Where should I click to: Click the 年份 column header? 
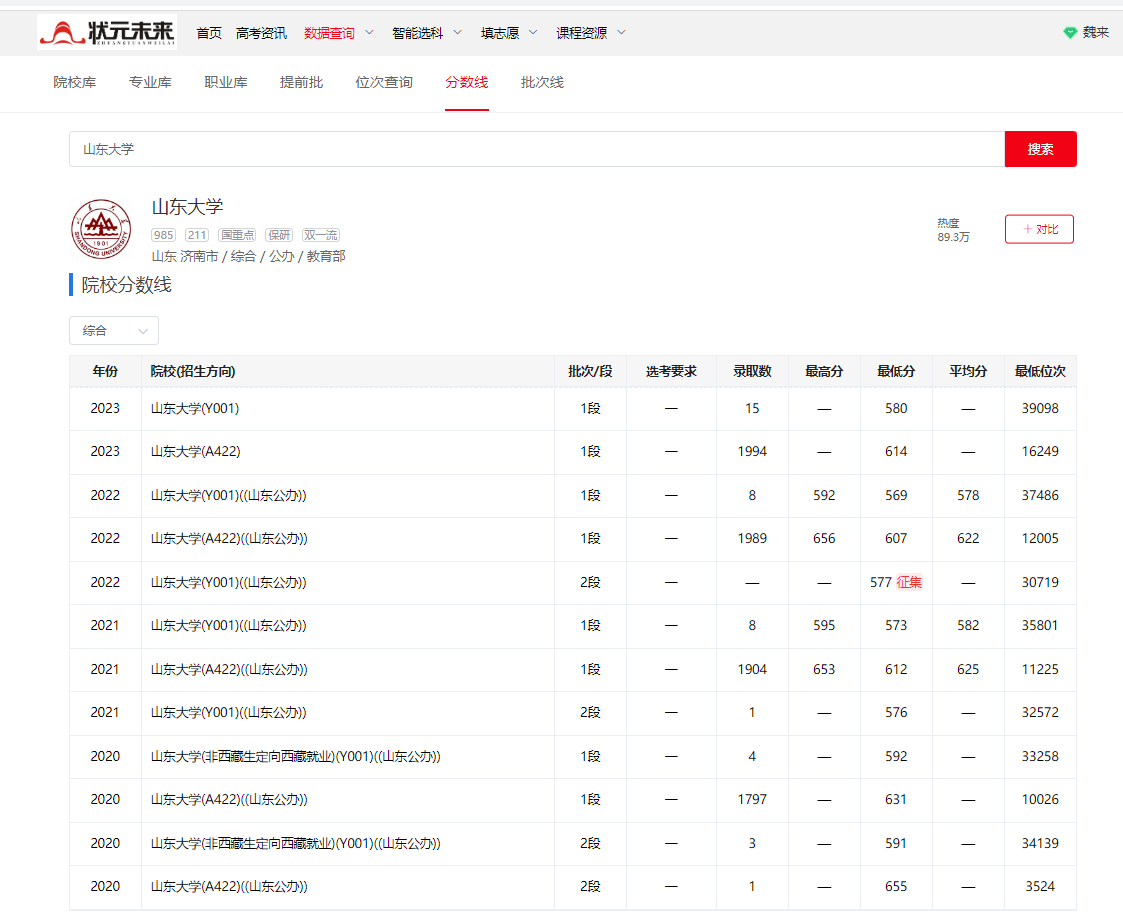pyautogui.click(x=105, y=371)
